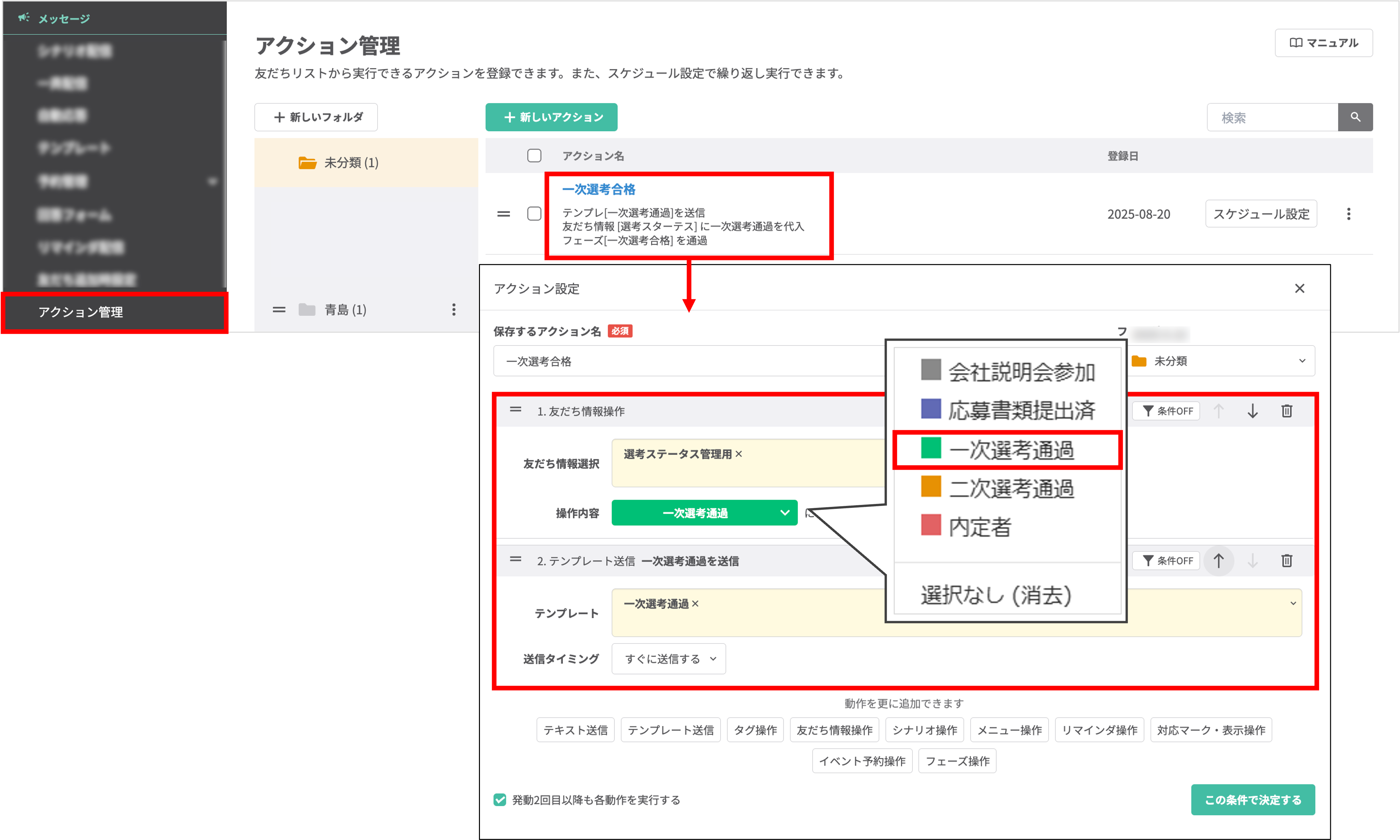The image size is (1400, 840).
Task: Check the 一次選考合格 action row checkbox
Action: [x=534, y=214]
